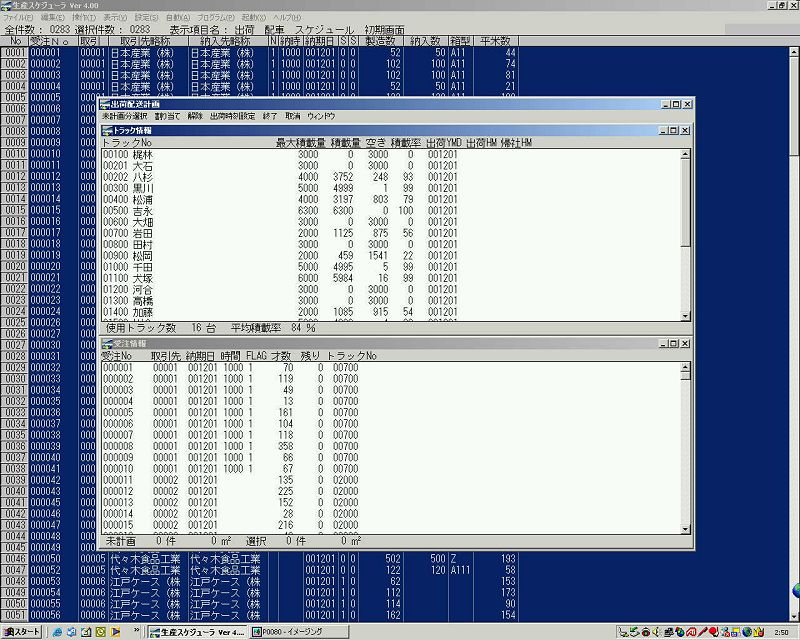
Task: Select truck 00800 田村 row
Action: [391, 244]
